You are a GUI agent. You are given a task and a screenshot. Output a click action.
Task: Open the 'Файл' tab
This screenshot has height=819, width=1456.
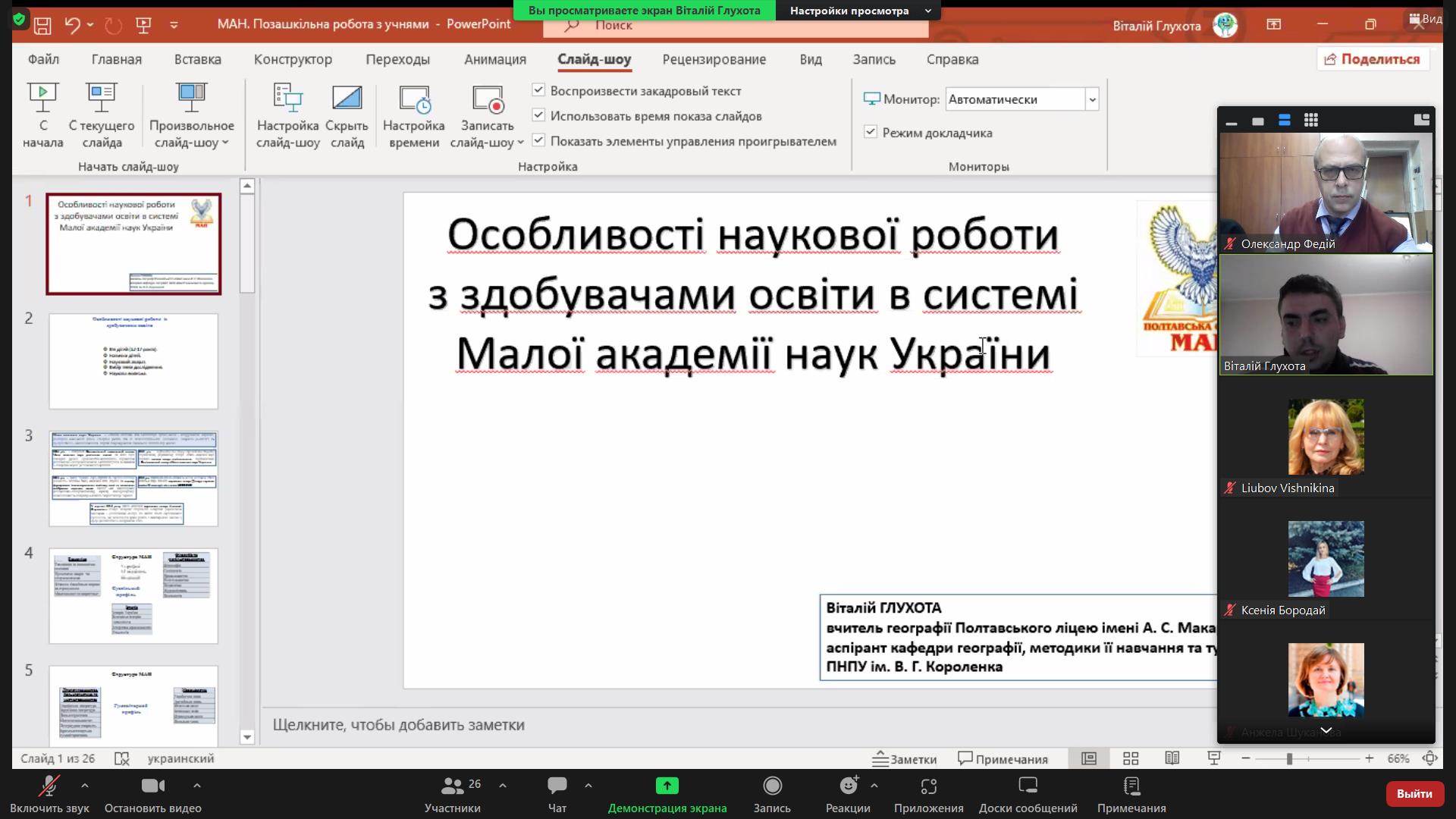[x=43, y=59]
